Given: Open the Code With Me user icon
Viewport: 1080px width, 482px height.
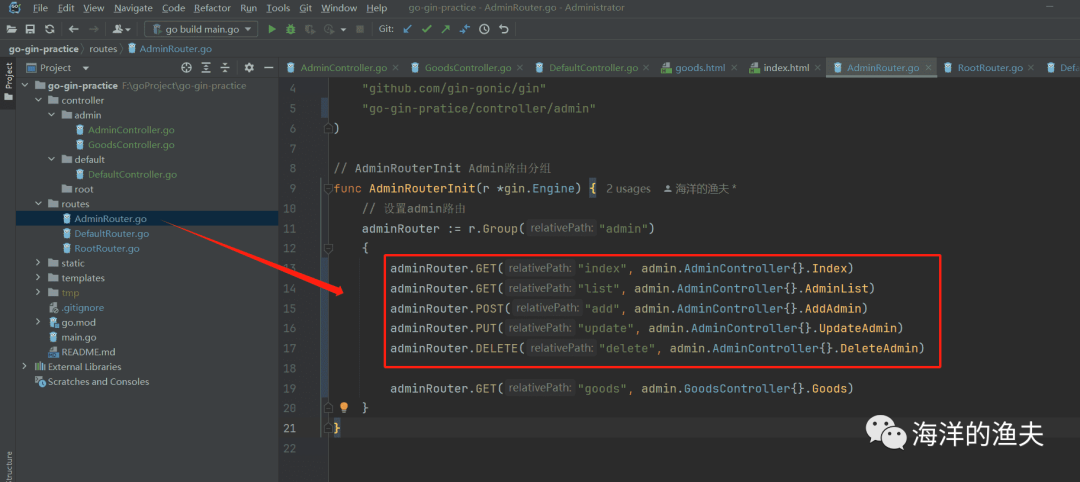Looking at the screenshot, I should [x=120, y=29].
